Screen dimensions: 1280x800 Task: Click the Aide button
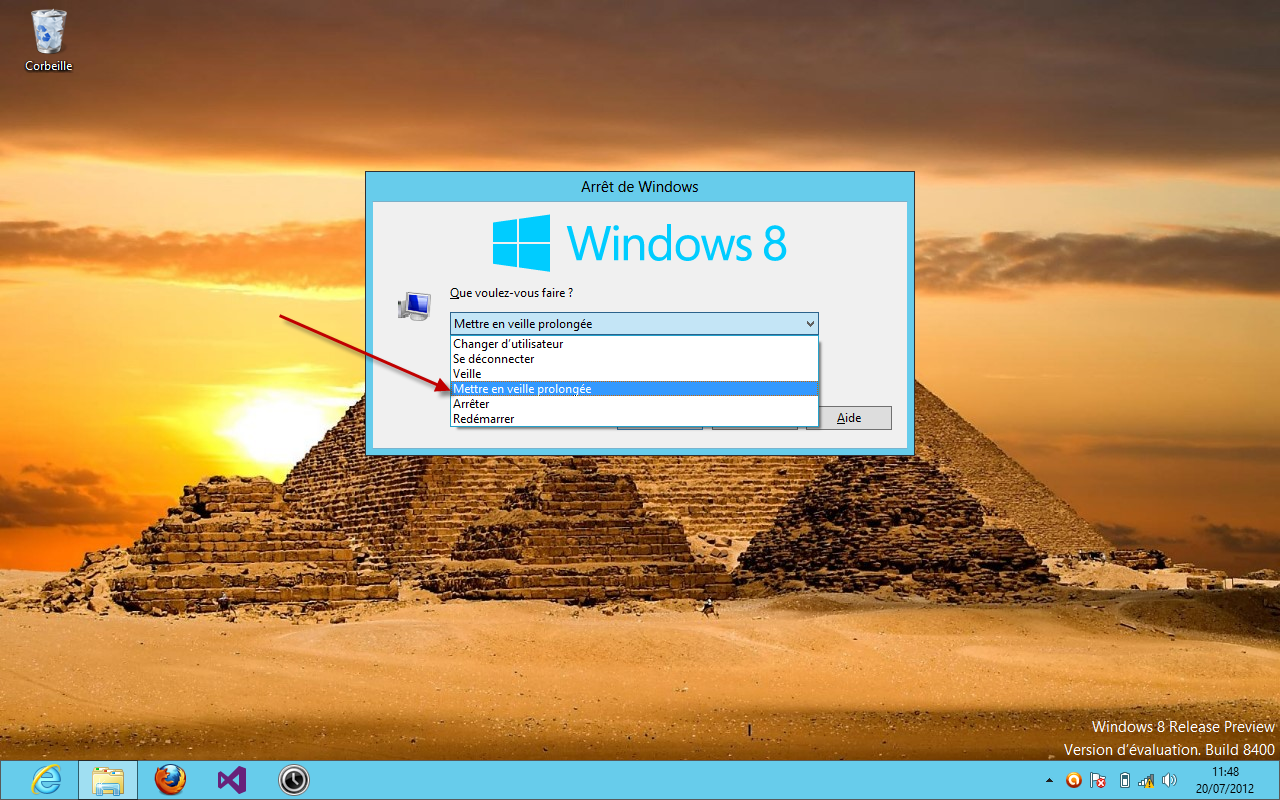pyautogui.click(x=849, y=418)
